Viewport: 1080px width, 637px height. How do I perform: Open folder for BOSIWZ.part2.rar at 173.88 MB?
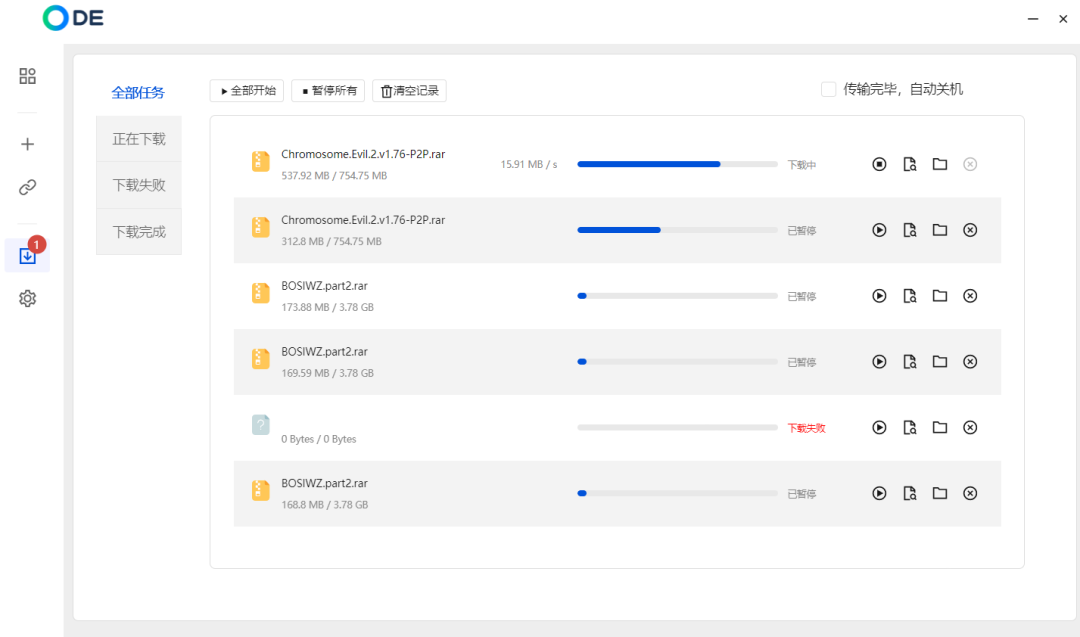940,296
